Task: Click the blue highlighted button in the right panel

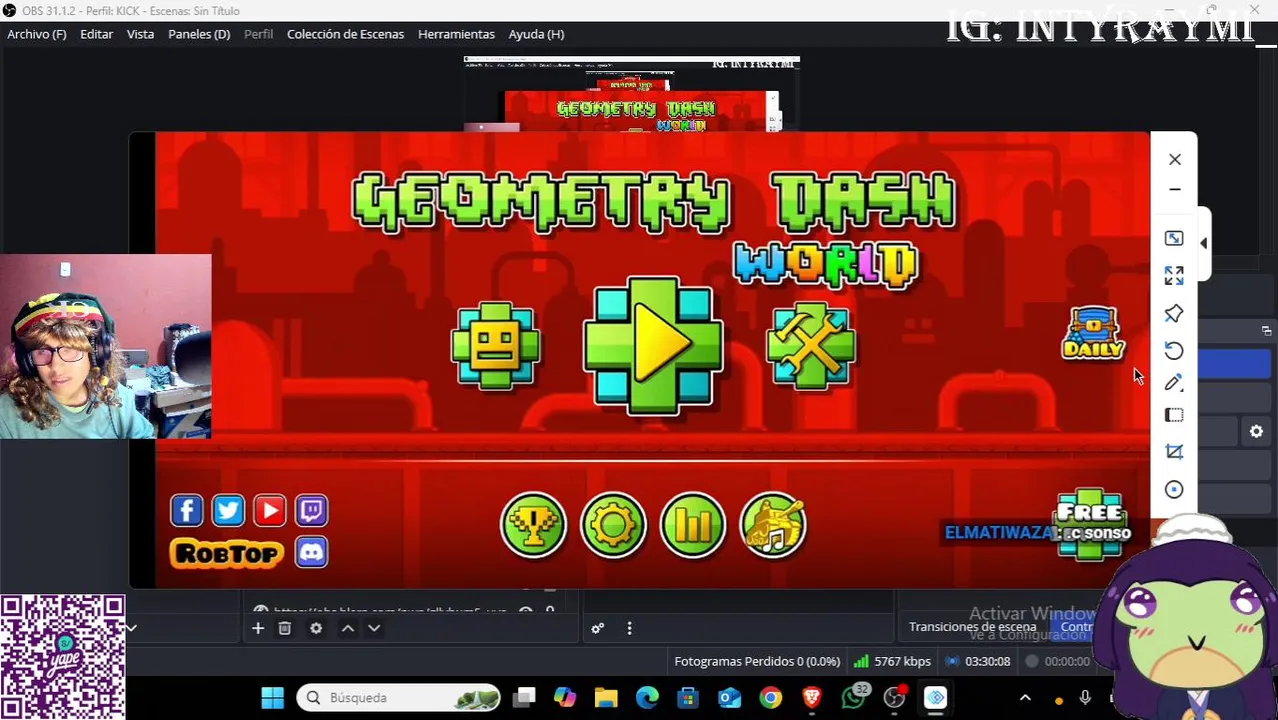Action: (1234, 364)
